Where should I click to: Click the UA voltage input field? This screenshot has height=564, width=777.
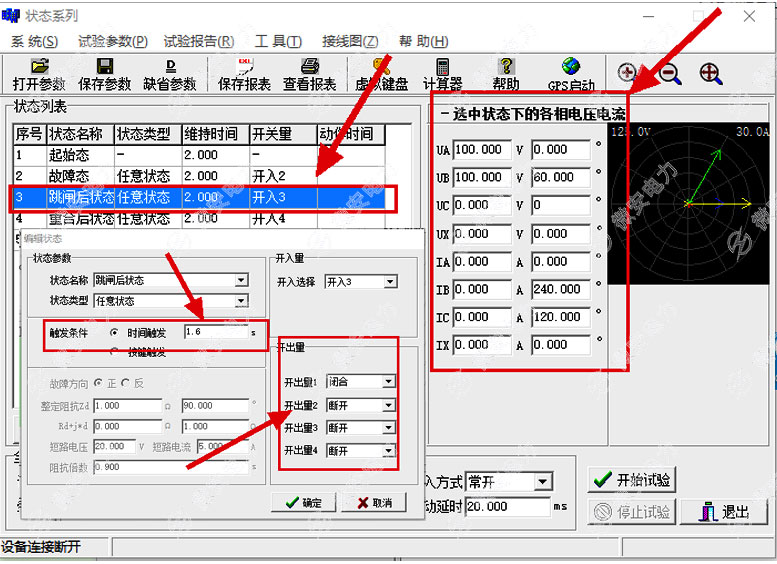click(480, 150)
